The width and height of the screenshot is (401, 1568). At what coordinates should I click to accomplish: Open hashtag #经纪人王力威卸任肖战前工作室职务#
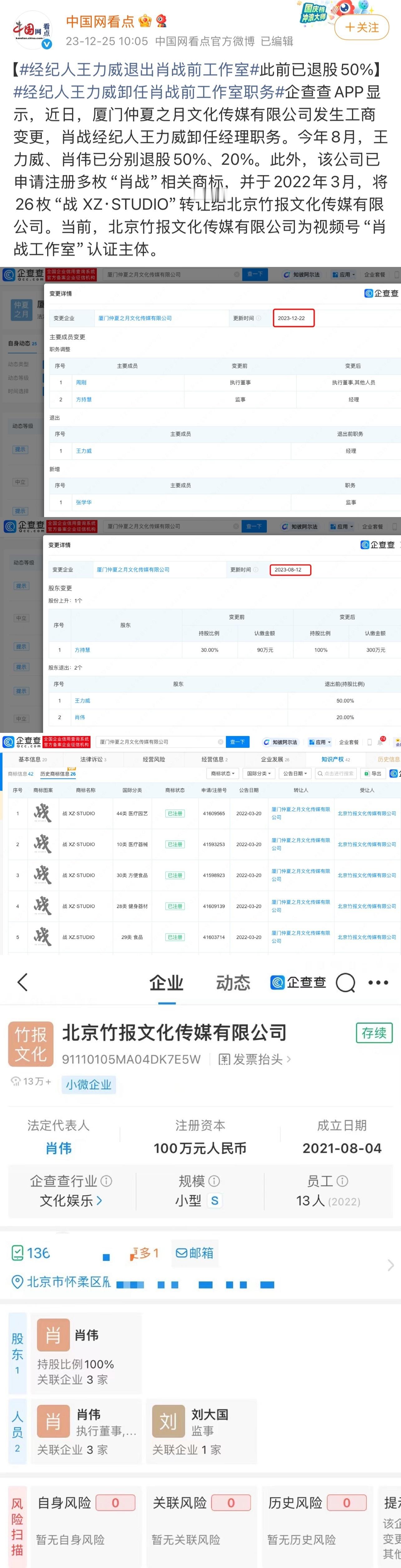tap(149, 92)
